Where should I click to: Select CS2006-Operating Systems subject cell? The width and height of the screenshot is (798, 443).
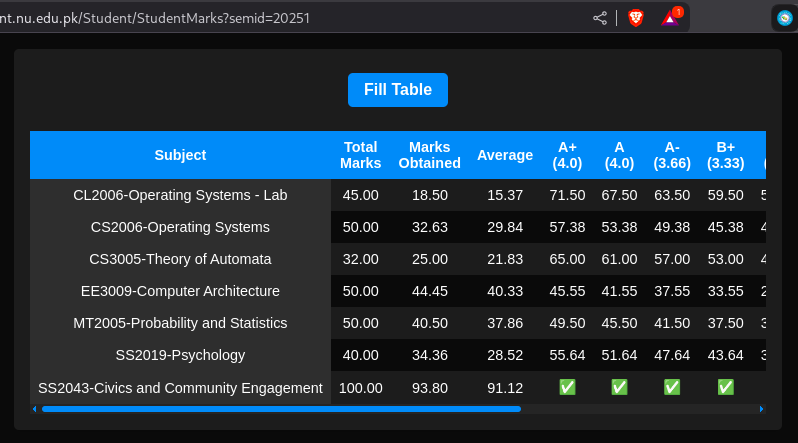click(180, 227)
